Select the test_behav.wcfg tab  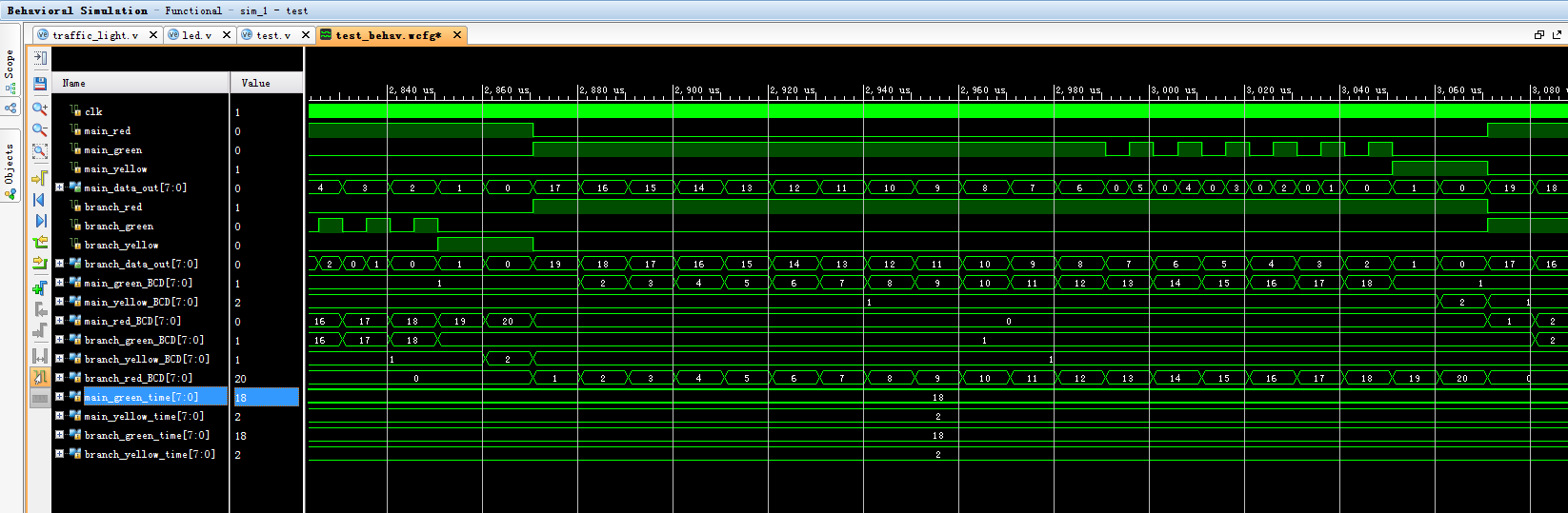click(x=389, y=35)
